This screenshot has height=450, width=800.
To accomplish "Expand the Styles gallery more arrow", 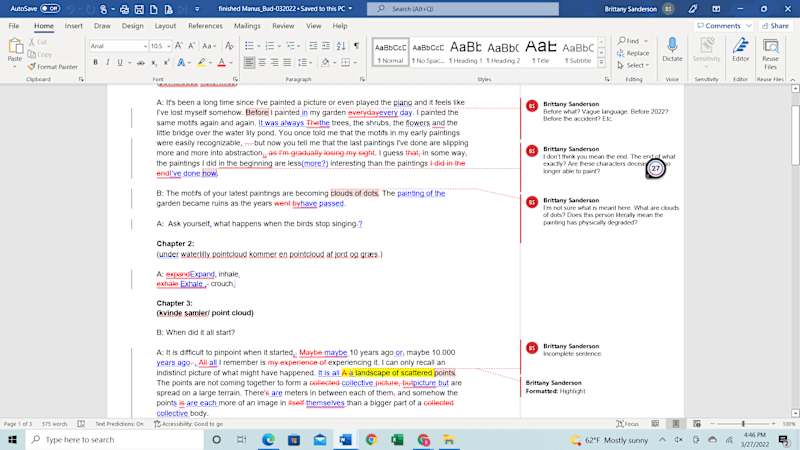I will pyautogui.click(x=602, y=63).
